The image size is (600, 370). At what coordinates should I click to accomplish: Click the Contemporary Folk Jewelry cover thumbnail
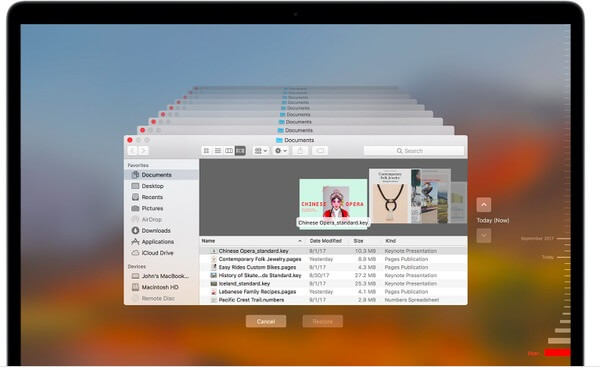click(x=390, y=196)
